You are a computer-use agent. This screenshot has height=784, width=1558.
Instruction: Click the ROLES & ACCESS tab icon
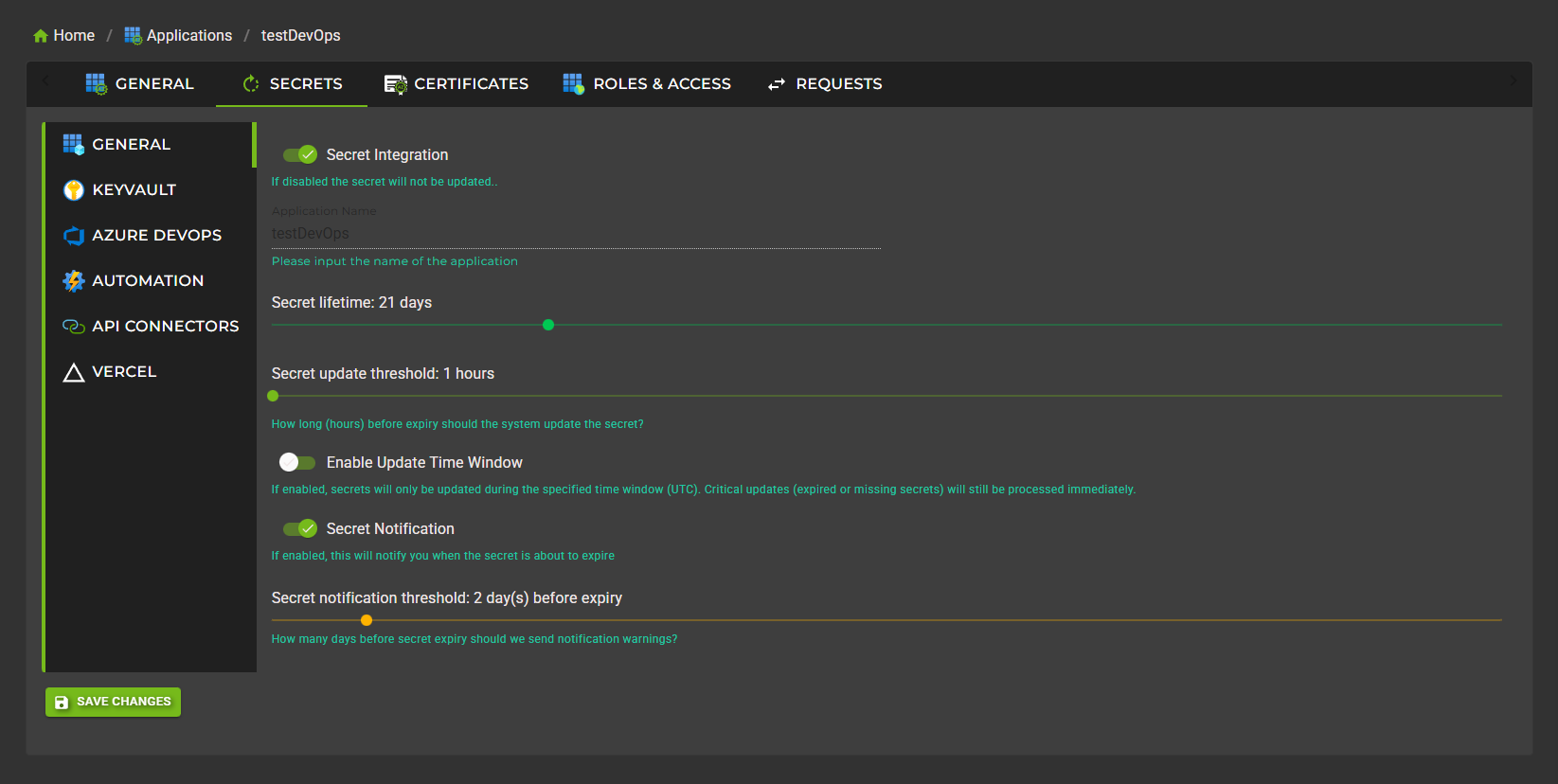pyautogui.click(x=573, y=83)
